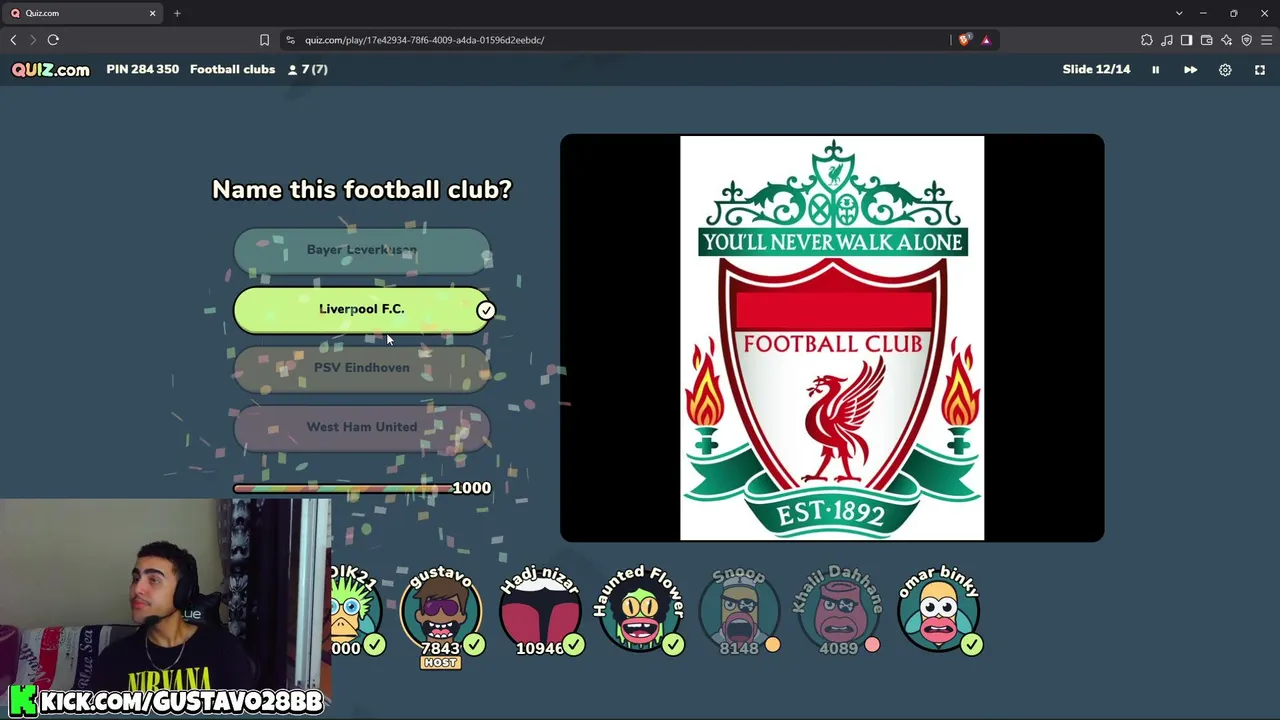The image size is (1280, 720).
Task: Click Hadj nizar's score 10946
Action: (539, 649)
